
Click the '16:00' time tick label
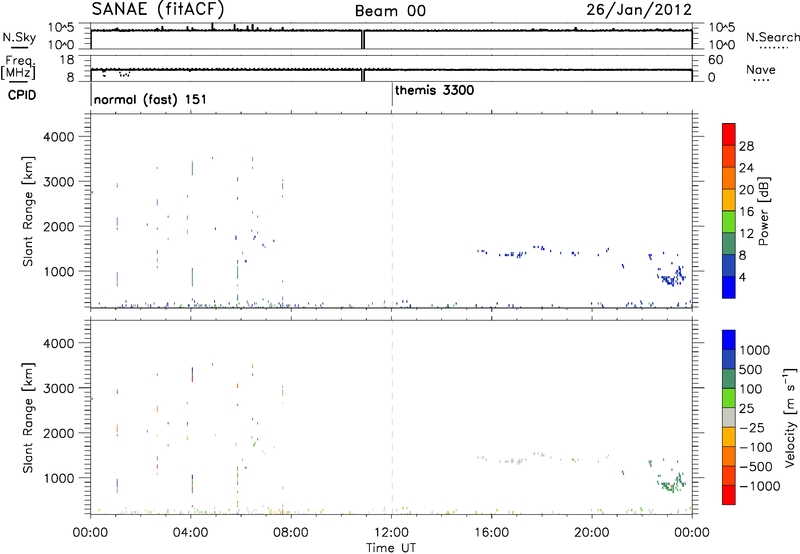(492, 533)
